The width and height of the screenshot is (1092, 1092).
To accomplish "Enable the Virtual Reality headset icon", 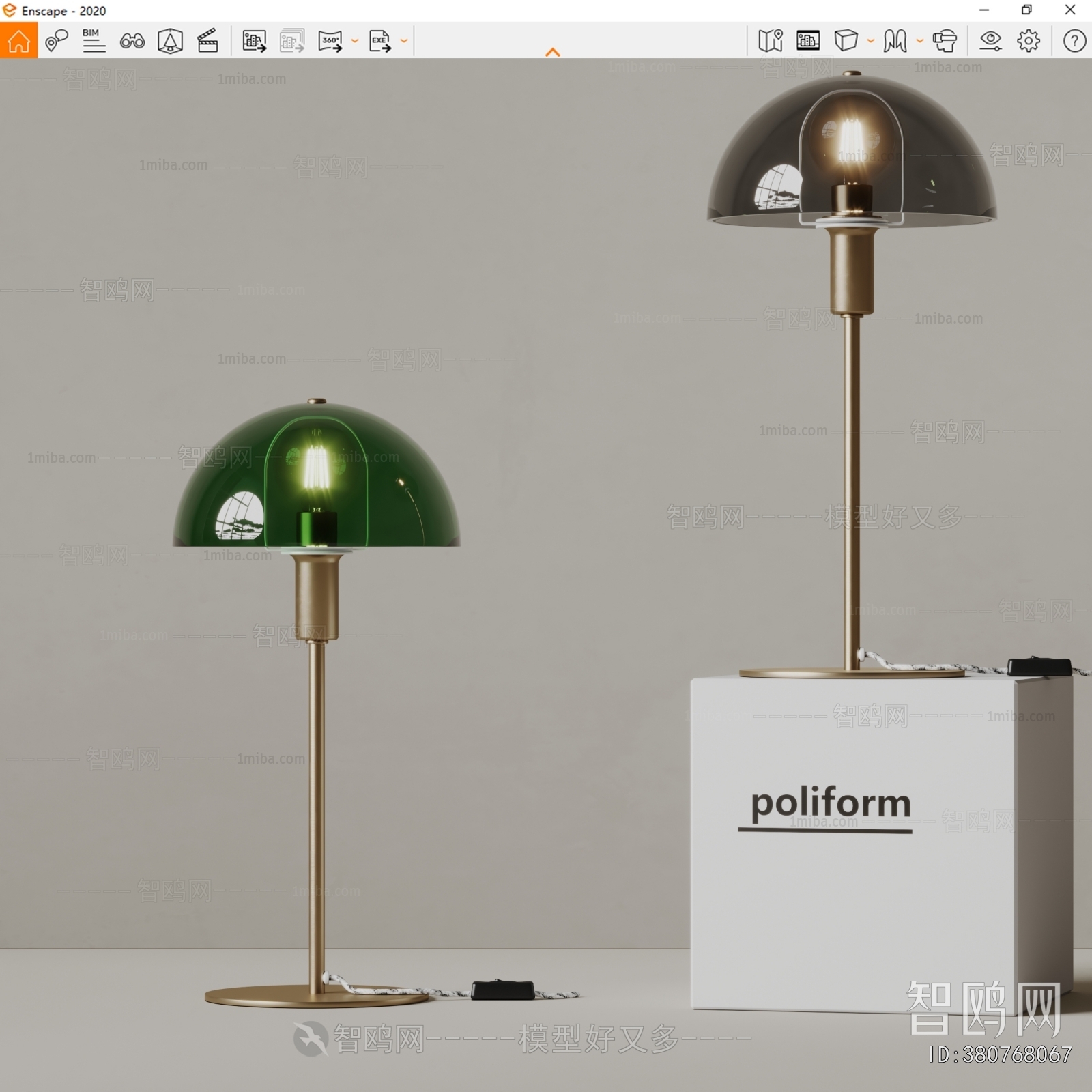I will [x=945, y=41].
